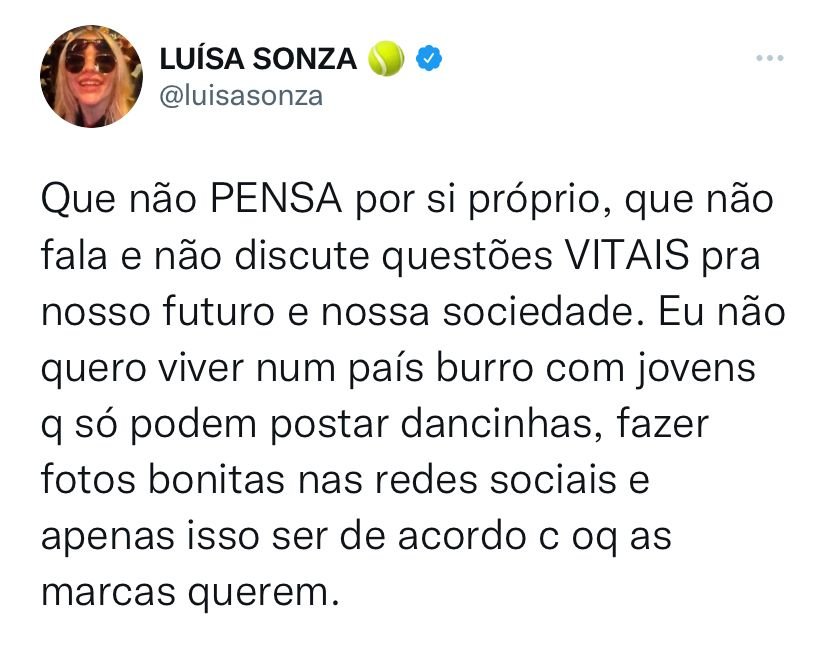Click the blue verified badge
The image size is (828, 646).
[428, 59]
